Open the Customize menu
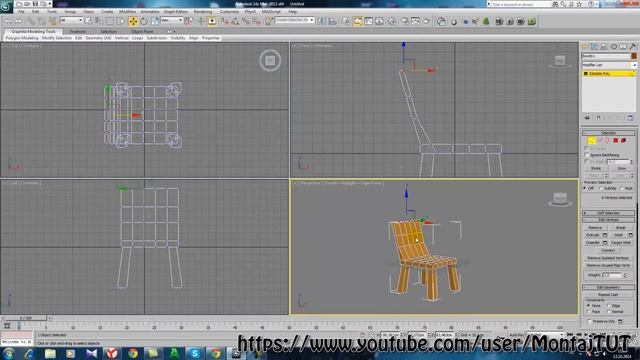Viewport: 640px width, 360px height. pyautogui.click(x=229, y=11)
